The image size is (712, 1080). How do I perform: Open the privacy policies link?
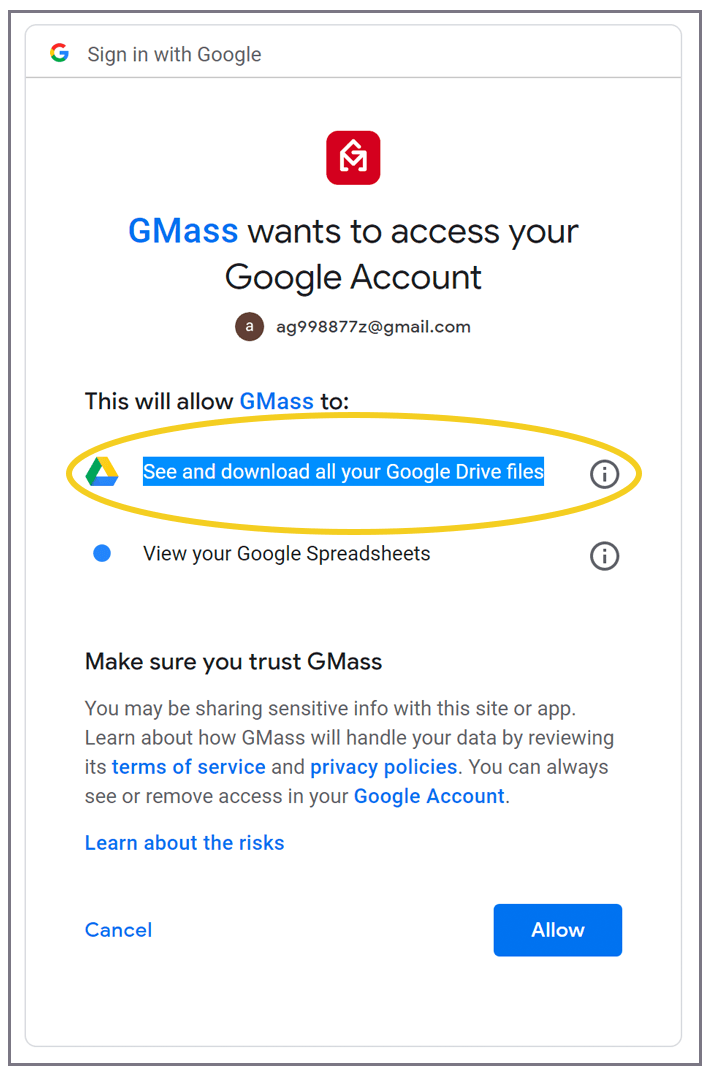(384, 767)
